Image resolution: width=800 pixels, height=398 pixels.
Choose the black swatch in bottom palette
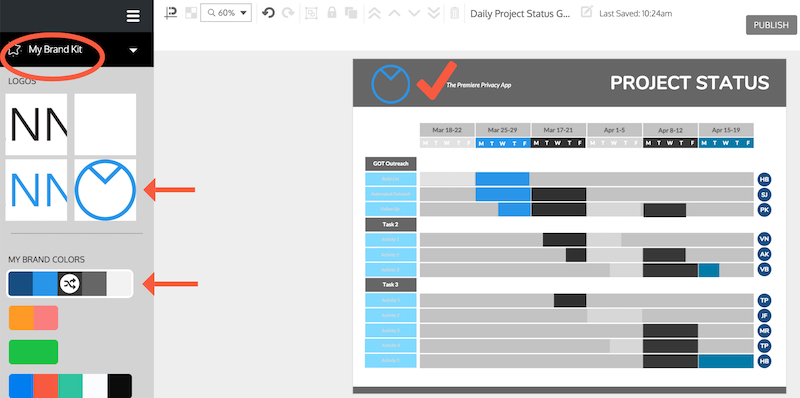click(x=119, y=386)
